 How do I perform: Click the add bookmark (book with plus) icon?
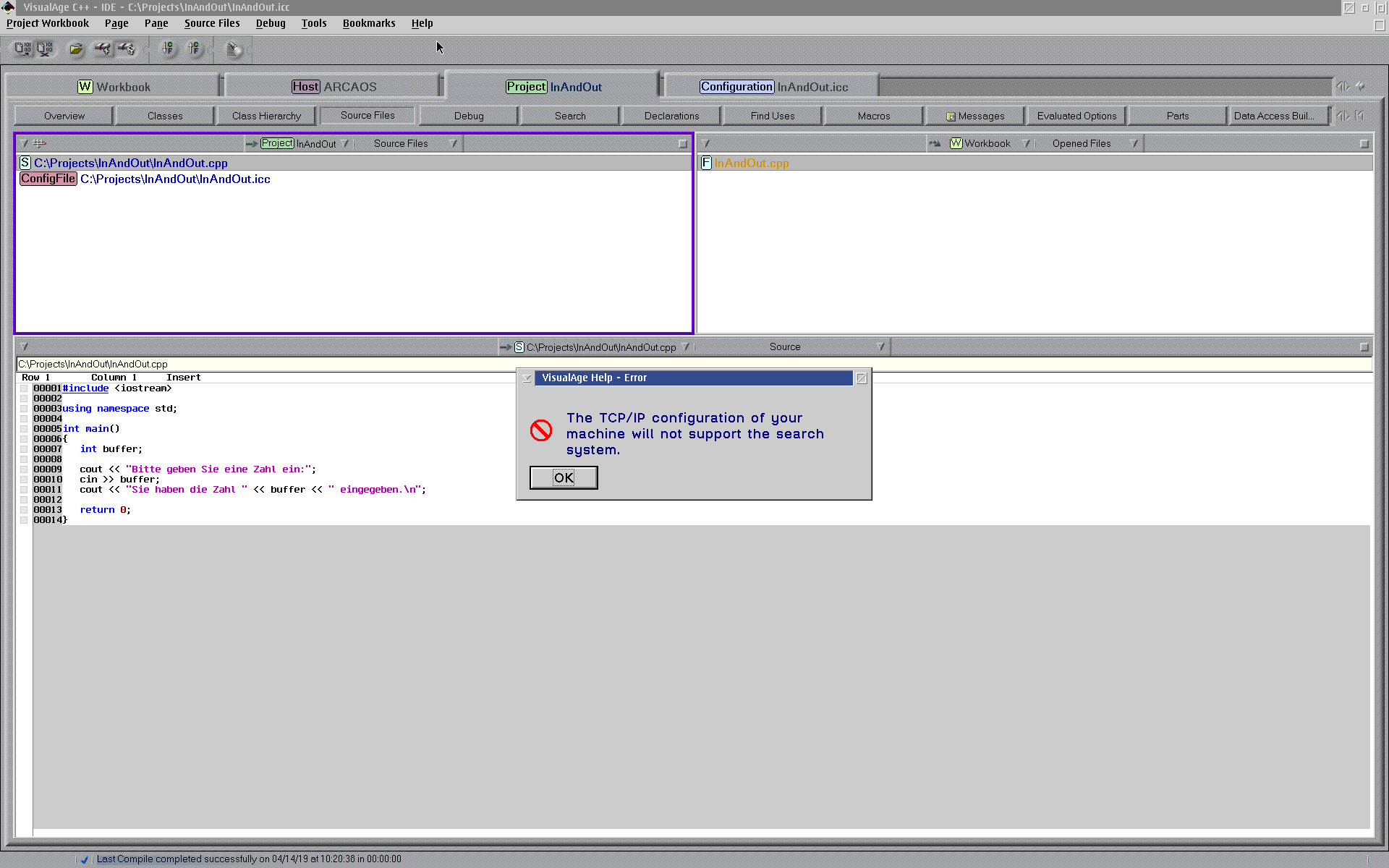pyautogui.click(x=103, y=49)
